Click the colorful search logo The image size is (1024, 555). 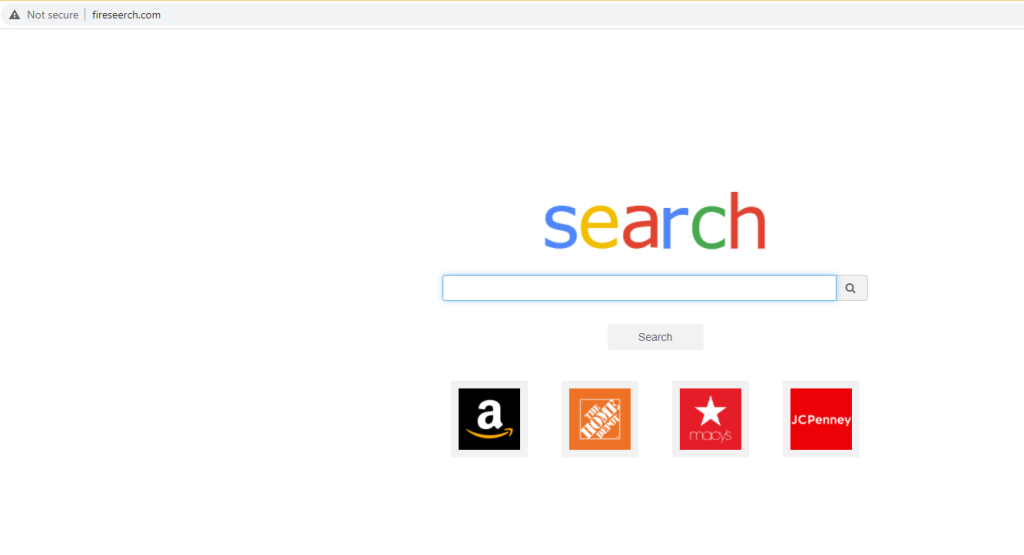(655, 221)
